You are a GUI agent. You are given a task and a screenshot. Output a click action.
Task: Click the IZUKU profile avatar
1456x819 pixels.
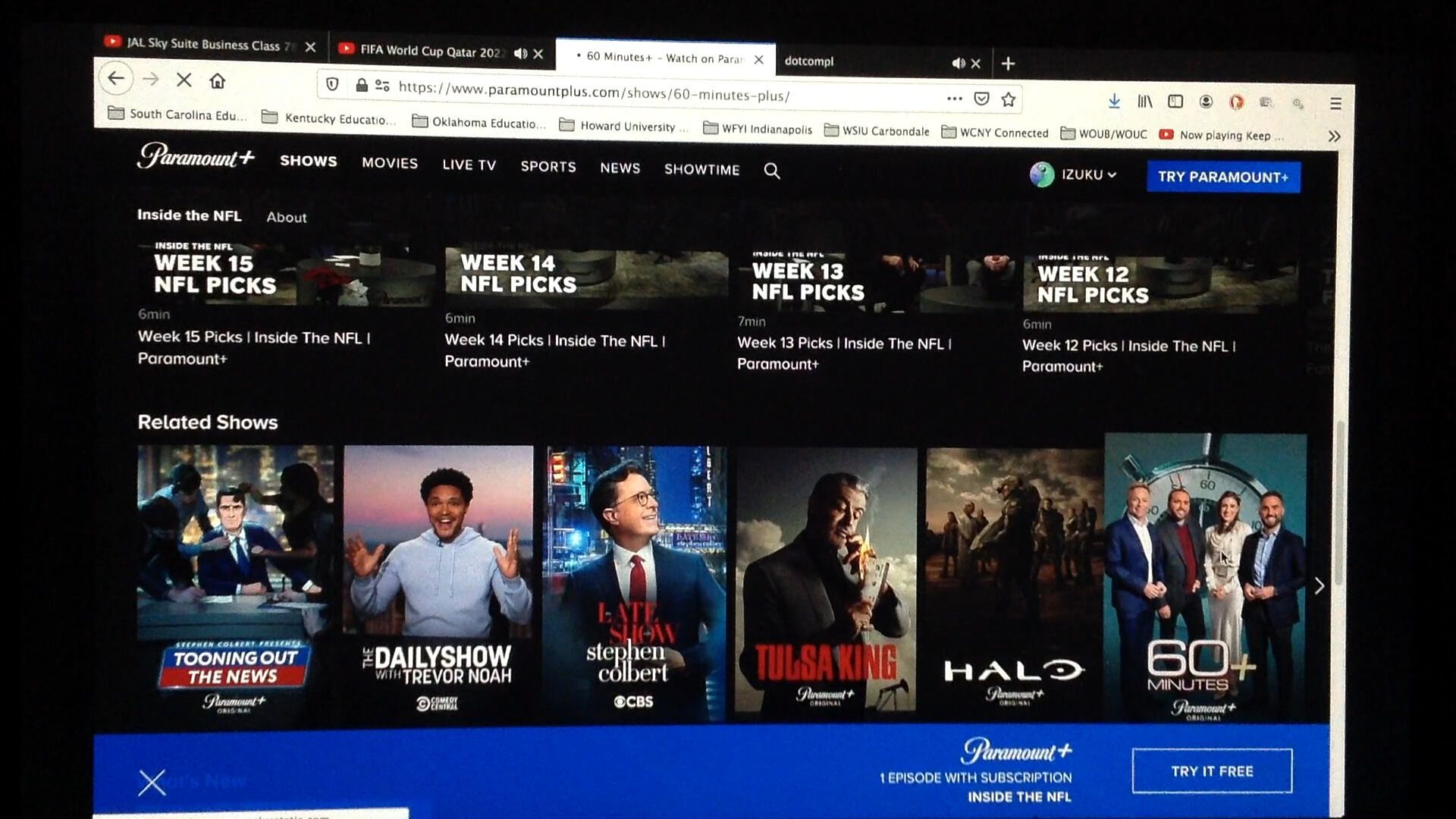pos(1042,174)
